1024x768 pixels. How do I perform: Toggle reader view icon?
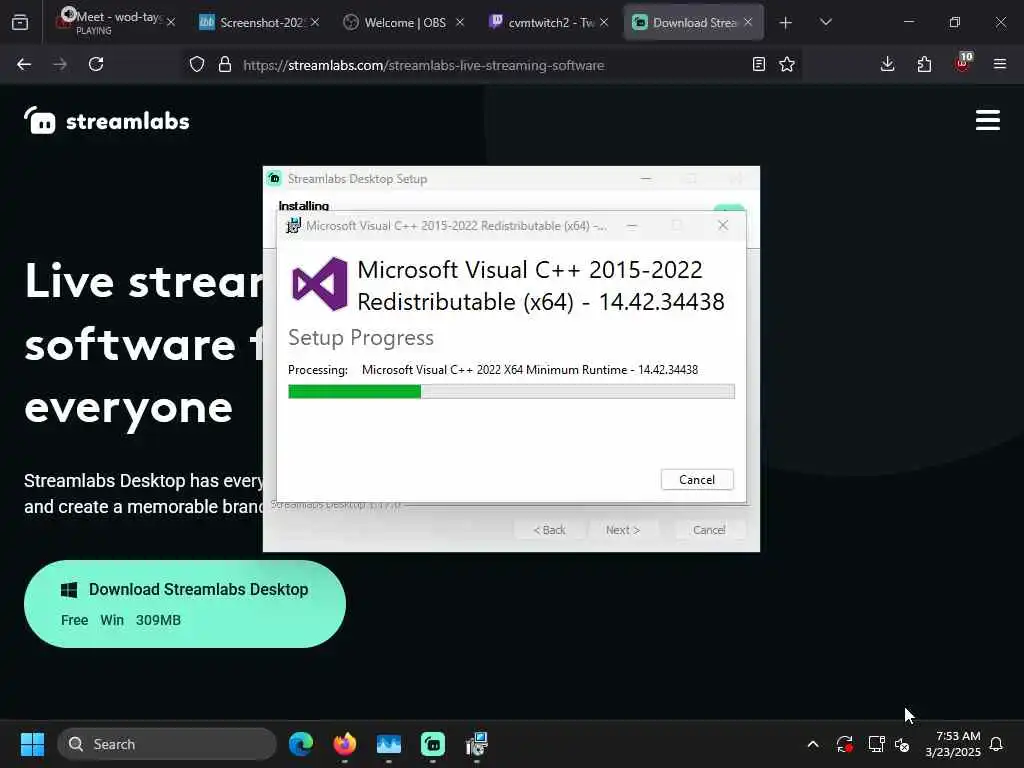click(758, 64)
